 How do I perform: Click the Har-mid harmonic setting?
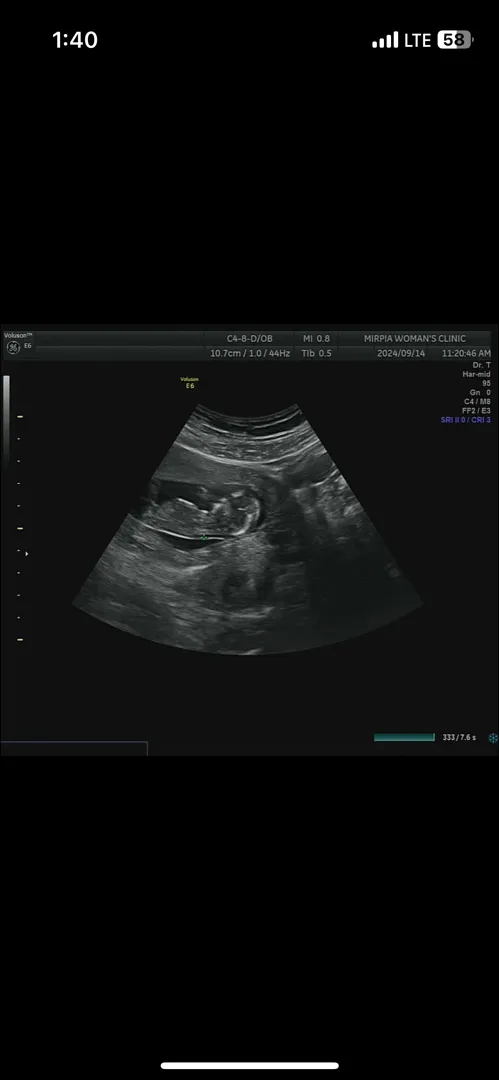[x=476, y=374]
